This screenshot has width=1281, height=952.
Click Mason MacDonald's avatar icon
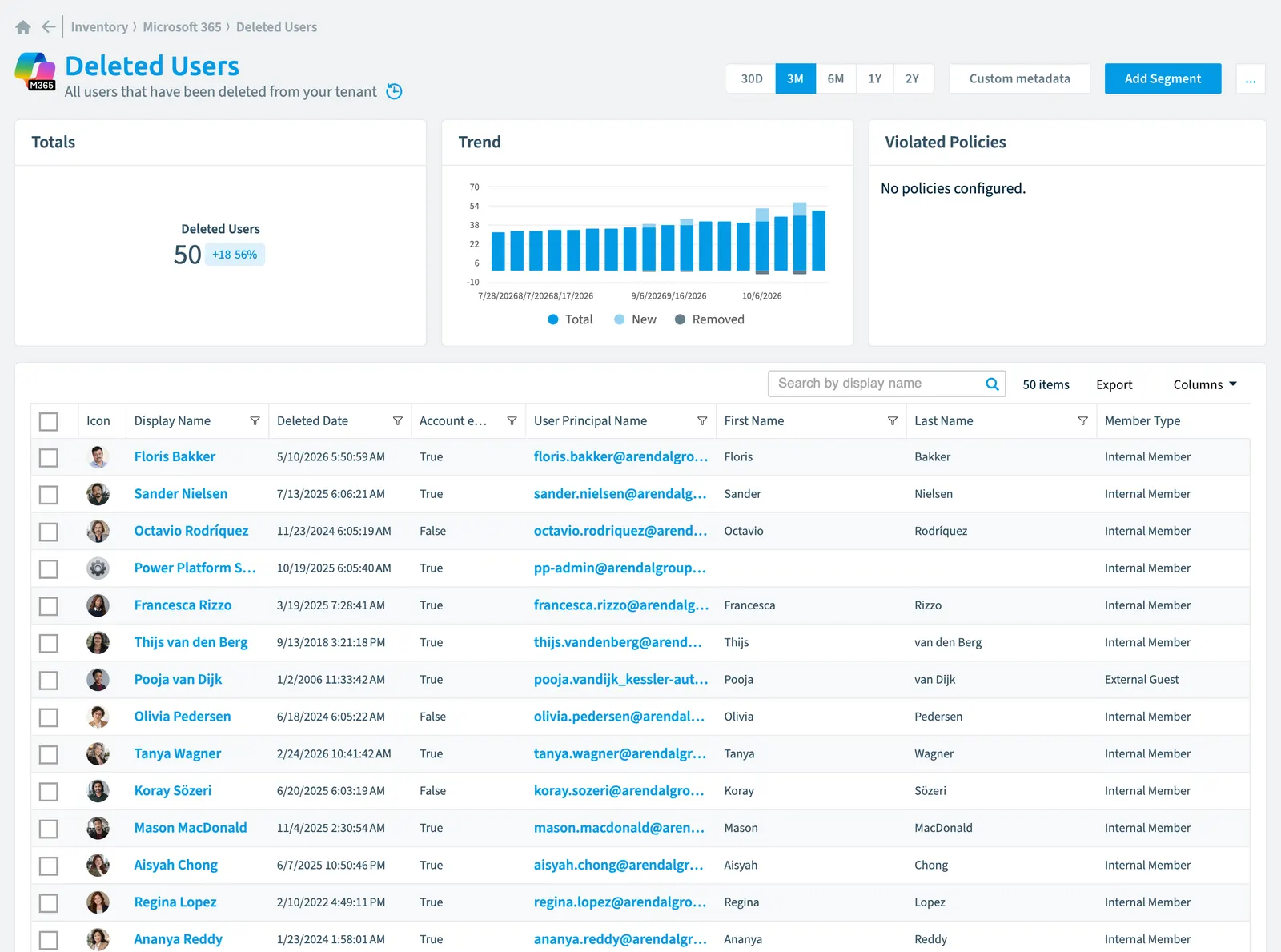click(x=98, y=828)
